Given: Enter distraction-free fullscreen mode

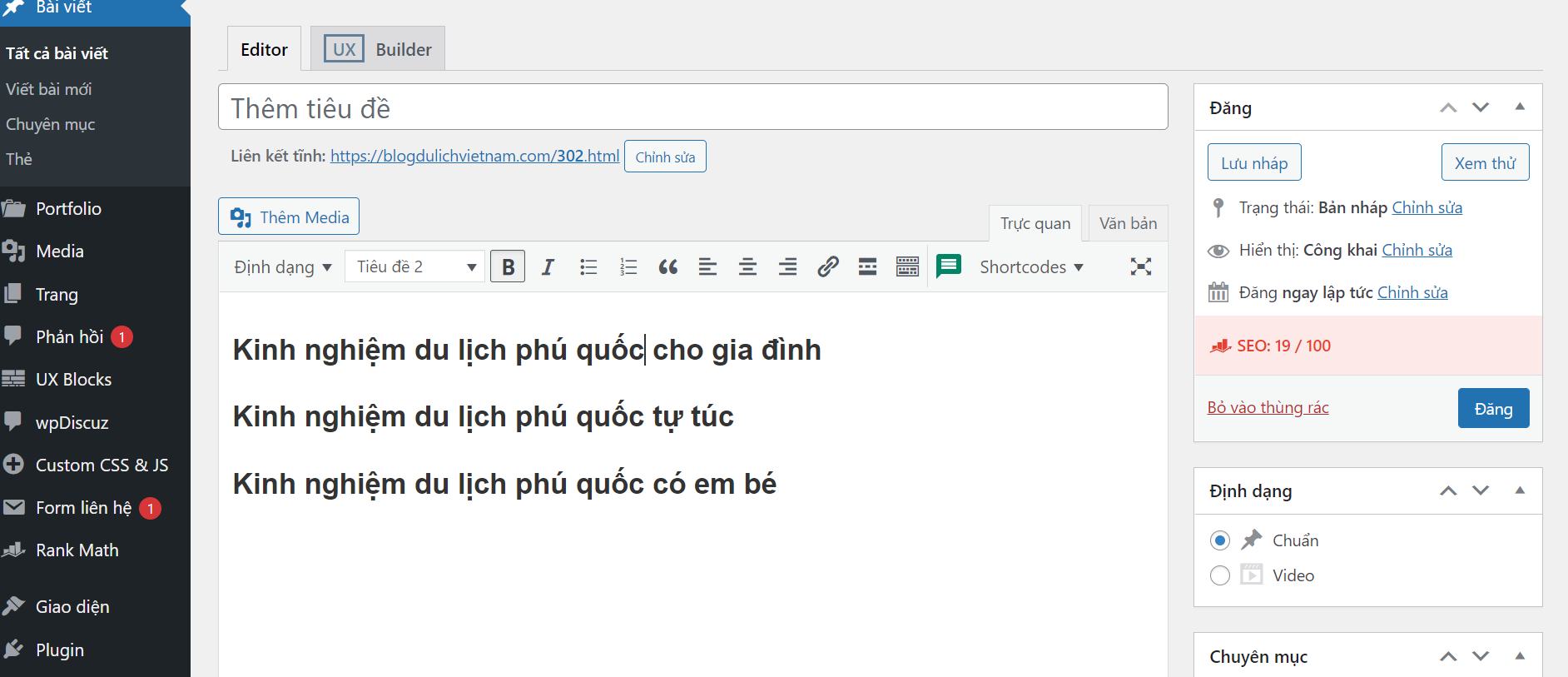Looking at the screenshot, I should pos(1141,266).
